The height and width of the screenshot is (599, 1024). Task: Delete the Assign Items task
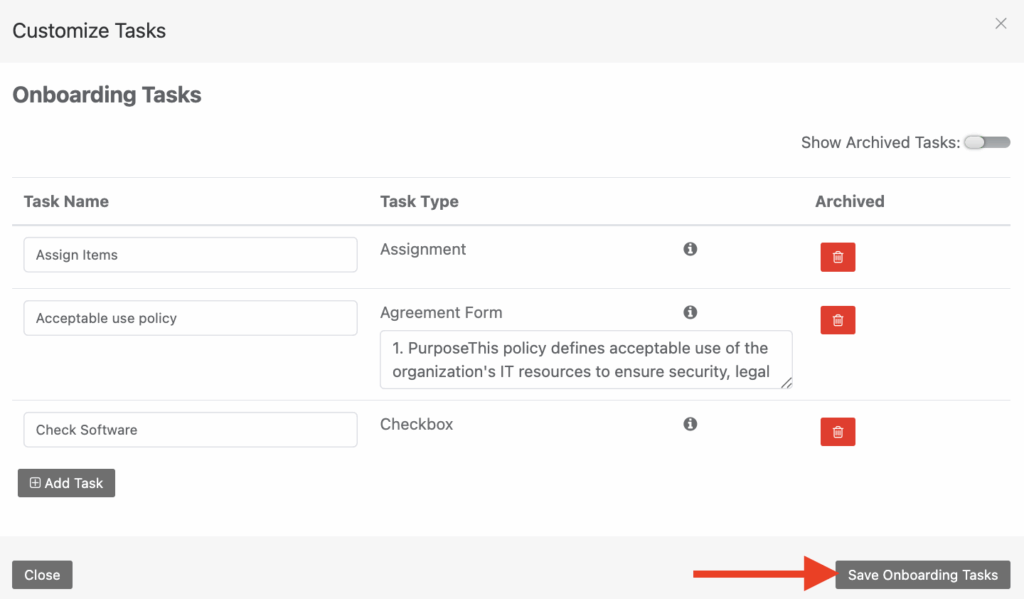(x=838, y=257)
